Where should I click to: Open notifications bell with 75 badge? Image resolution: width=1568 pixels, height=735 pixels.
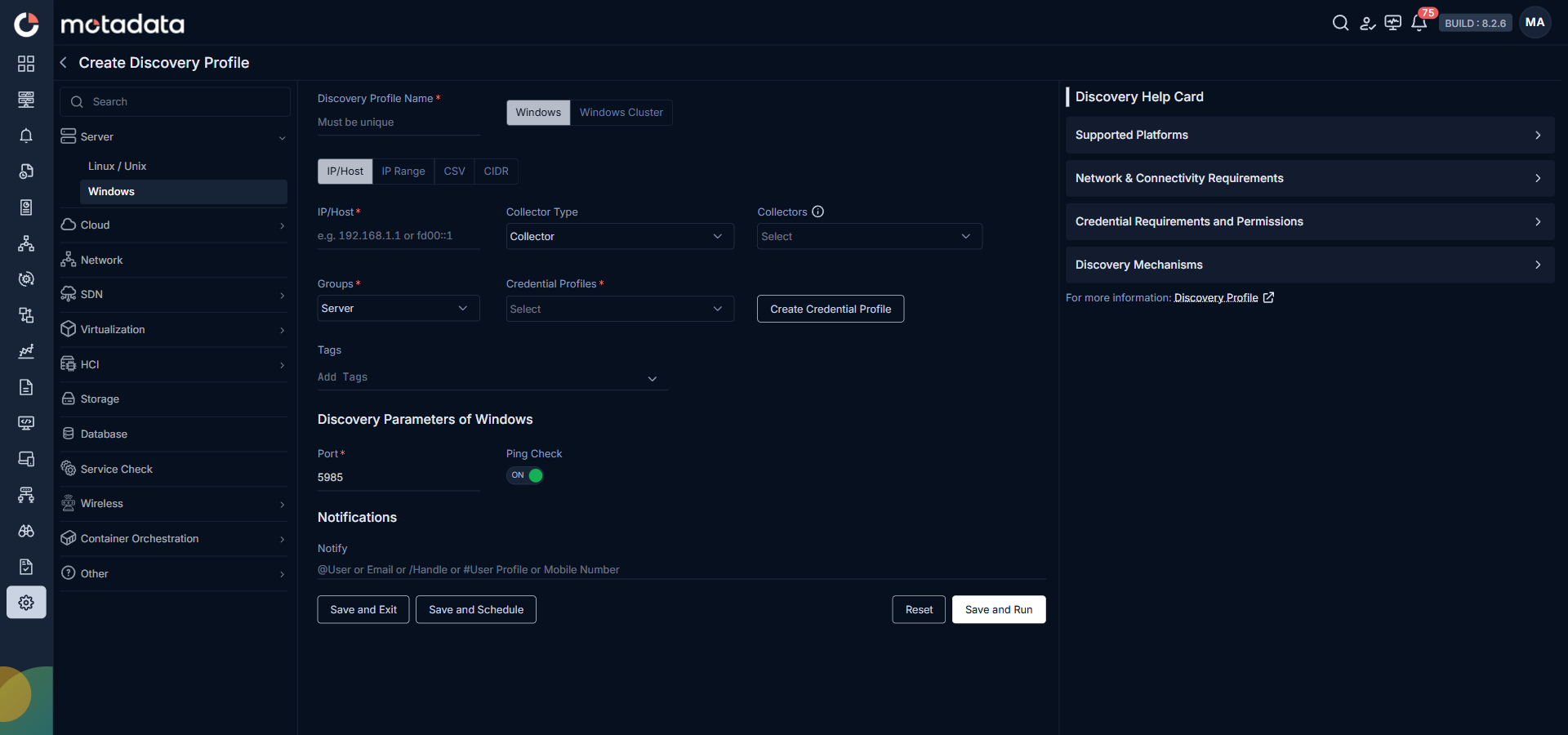[1419, 23]
